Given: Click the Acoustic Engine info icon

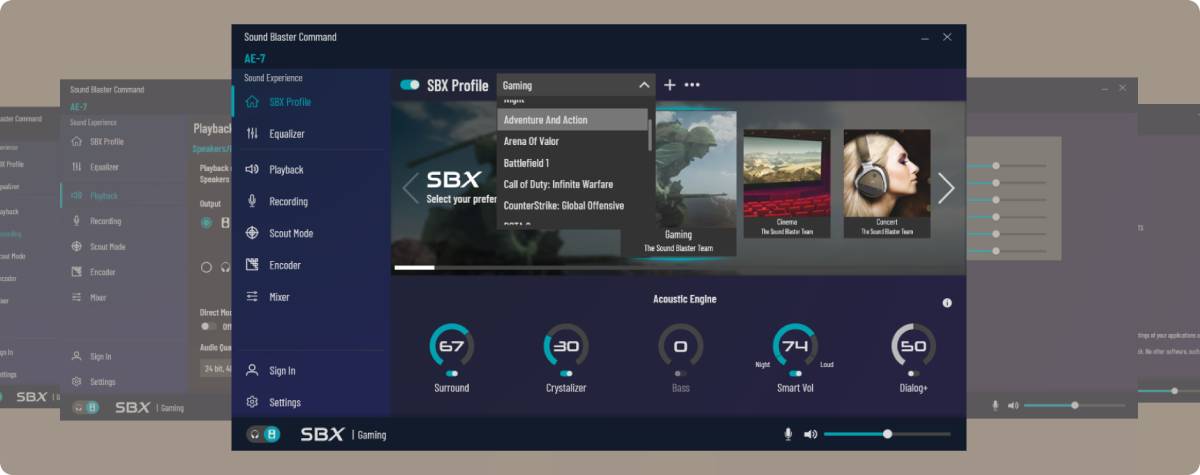Looking at the screenshot, I should coord(947,303).
